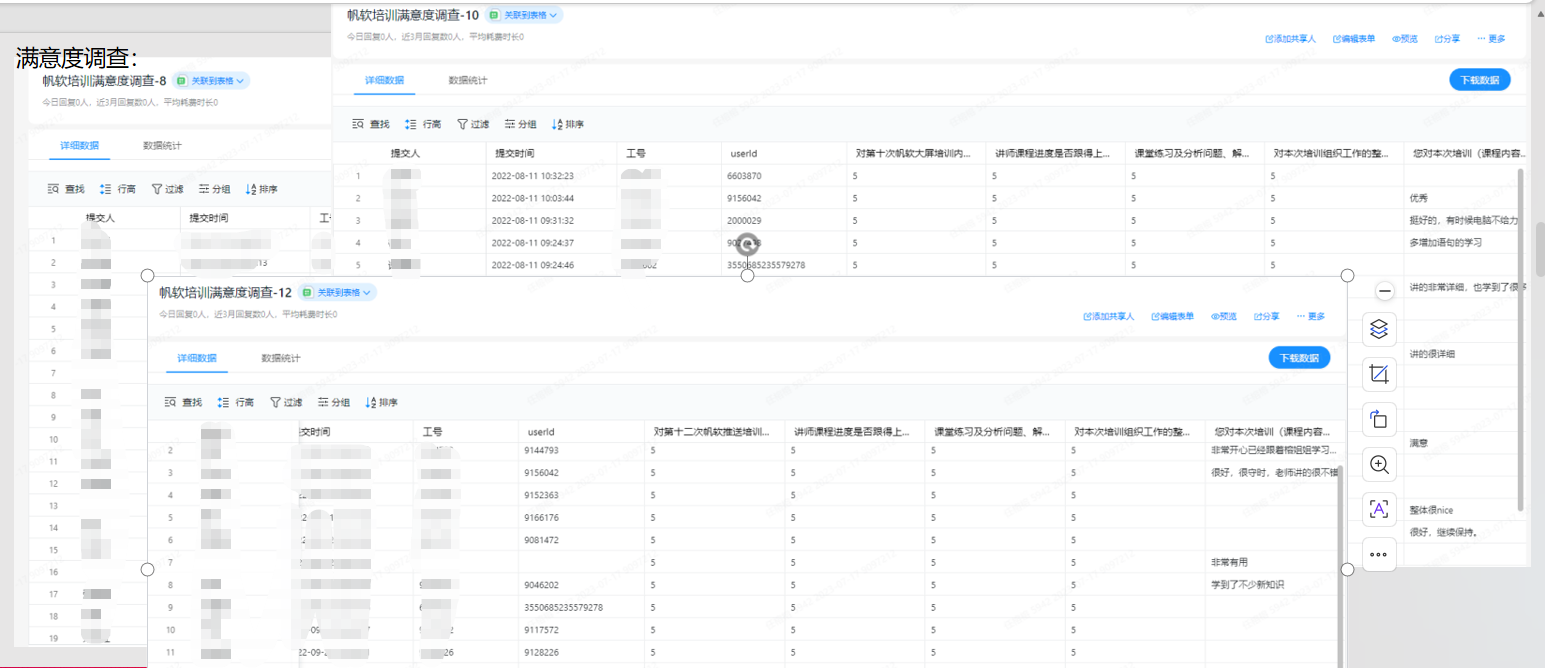This screenshot has height=668, width=1545.
Task: Open the layer order tool in image toolbar
Action: [x=1379, y=328]
